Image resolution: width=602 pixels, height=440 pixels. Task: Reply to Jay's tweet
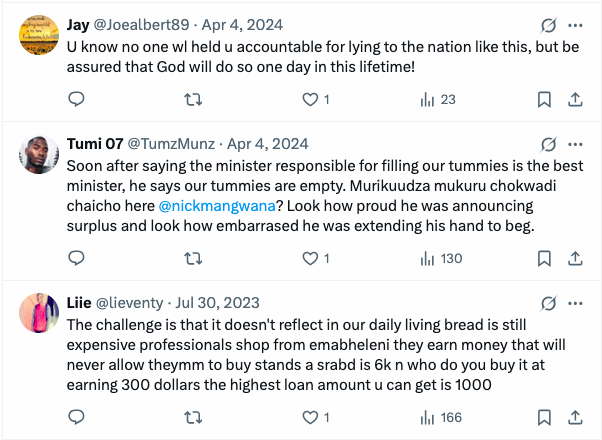point(76,99)
